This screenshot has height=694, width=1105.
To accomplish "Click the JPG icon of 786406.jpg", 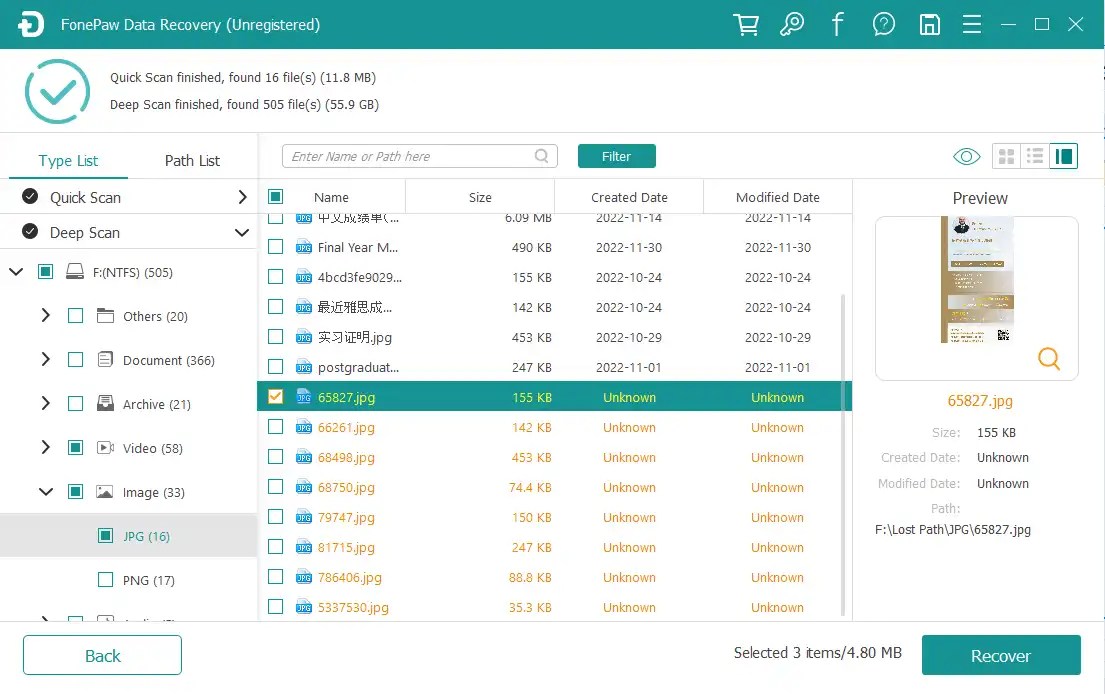I will (304, 577).
